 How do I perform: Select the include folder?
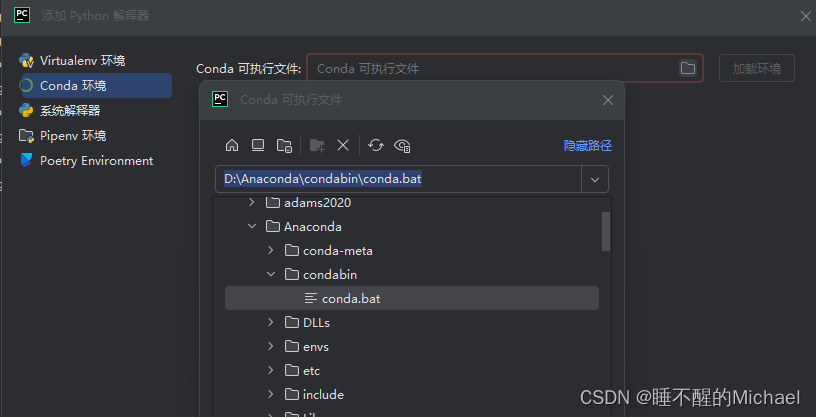tap(314, 394)
